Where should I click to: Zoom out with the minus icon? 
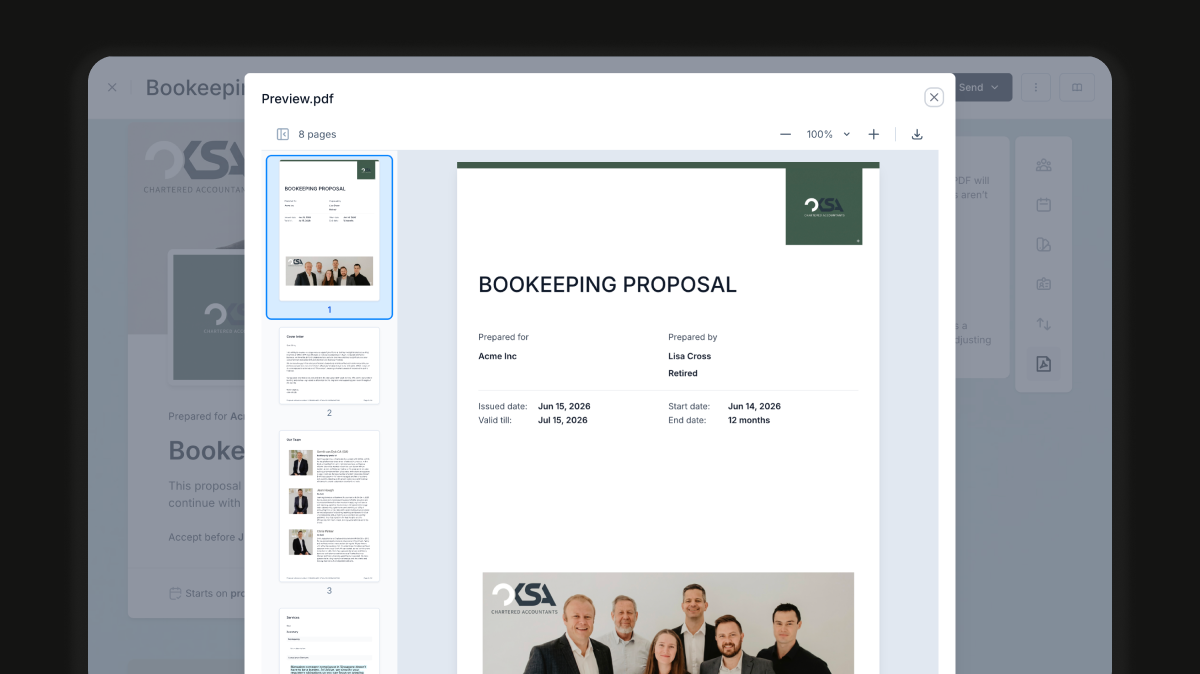coord(785,134)
